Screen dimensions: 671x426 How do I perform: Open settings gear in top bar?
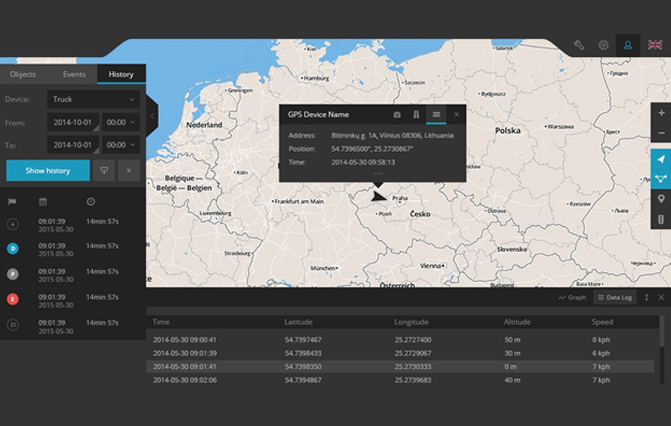pos(603,45)
